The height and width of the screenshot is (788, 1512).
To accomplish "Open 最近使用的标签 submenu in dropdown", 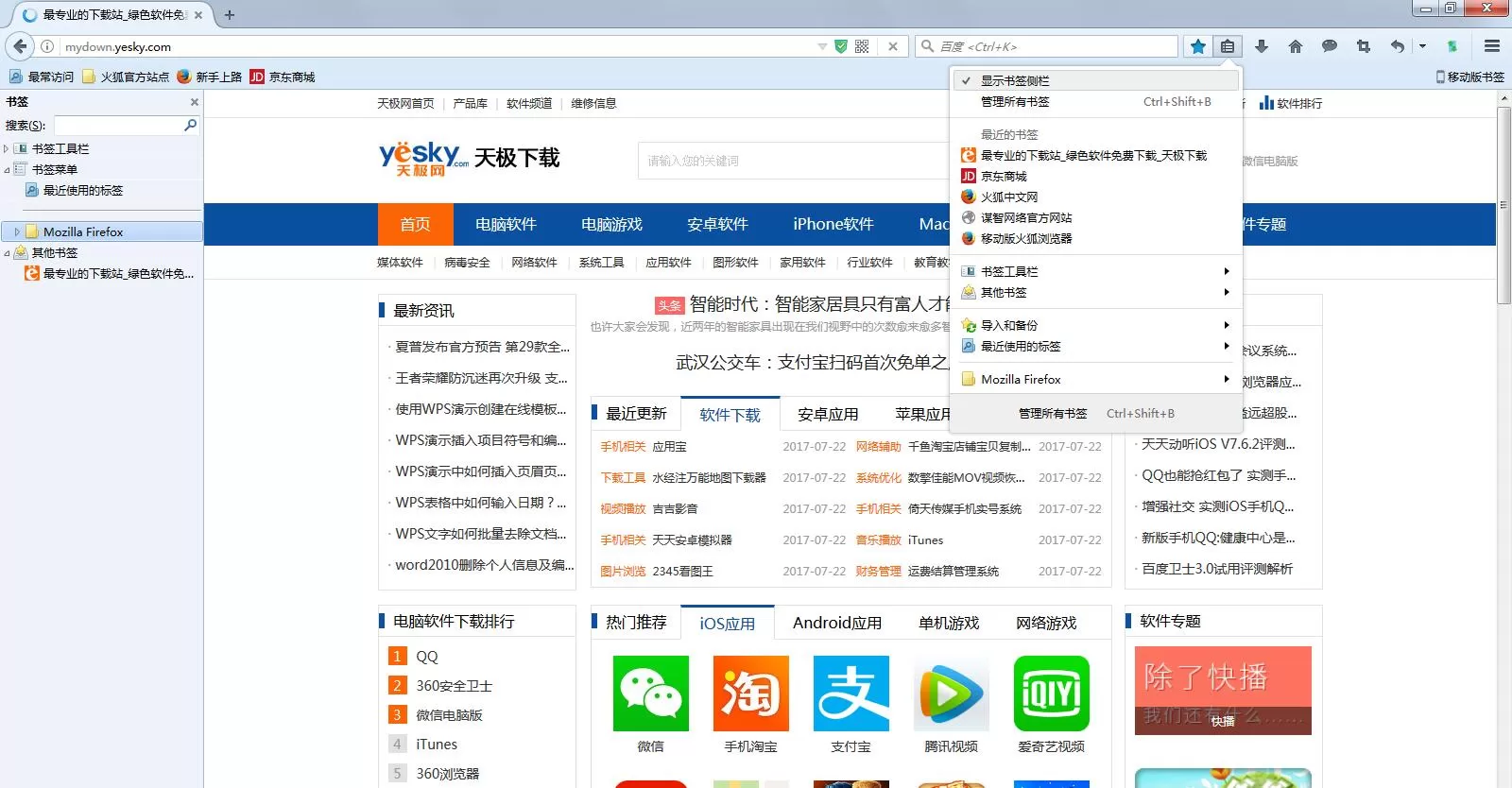I will 1096,347.
